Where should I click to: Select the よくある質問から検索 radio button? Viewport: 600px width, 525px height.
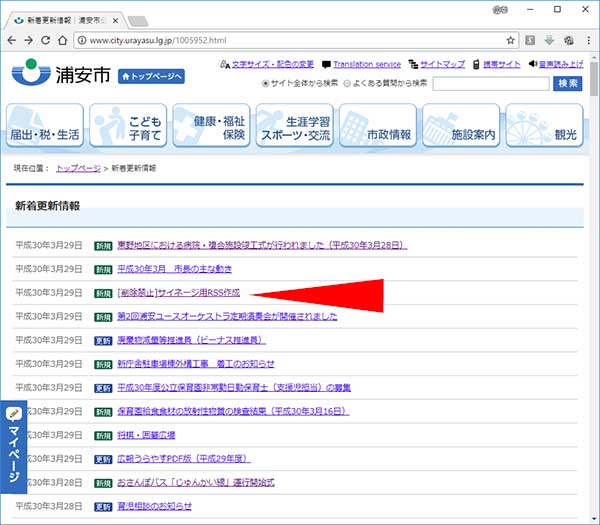[x=347, y=83]
